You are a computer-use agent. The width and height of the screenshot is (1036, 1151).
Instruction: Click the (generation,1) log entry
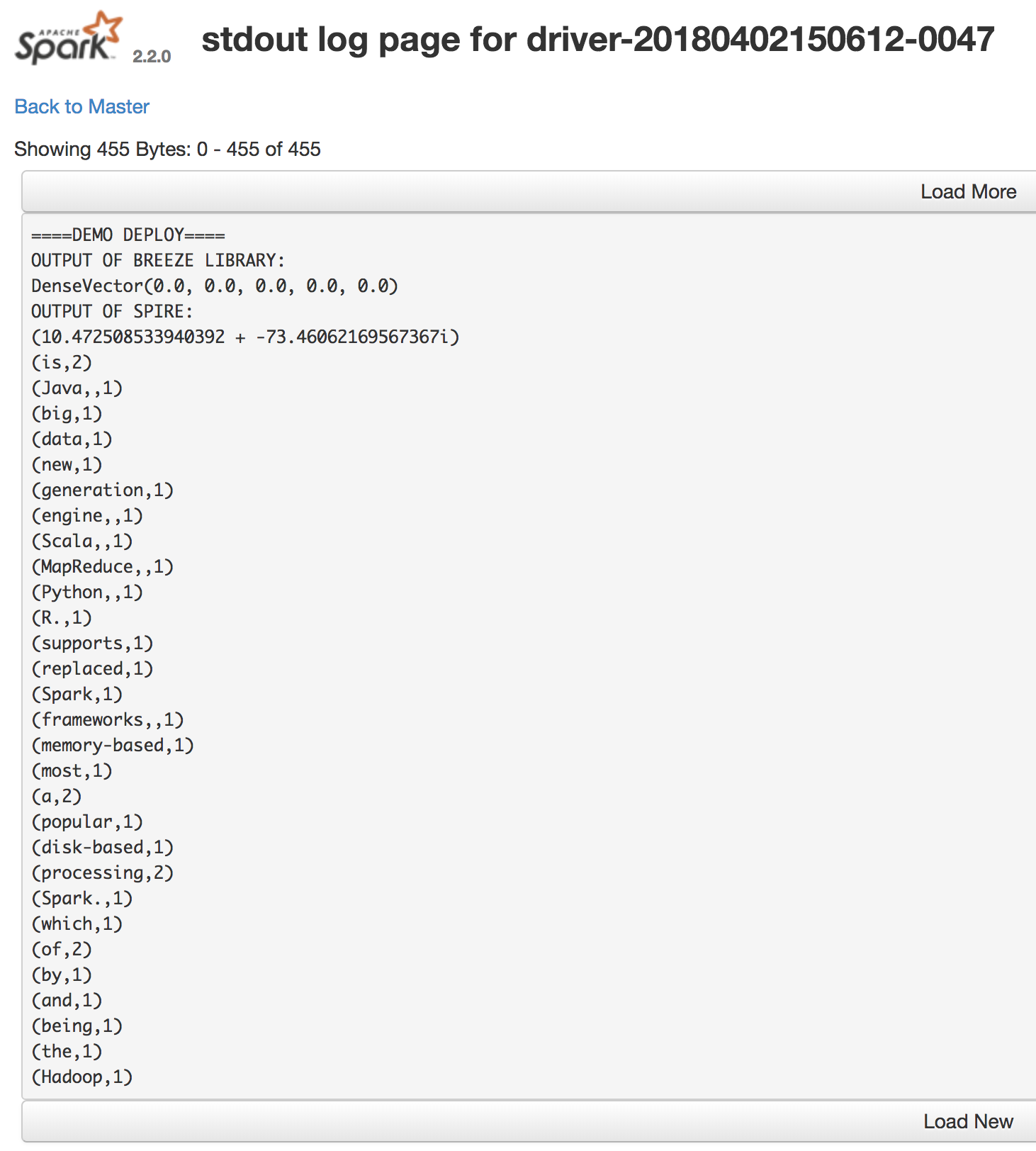point(102,490)
